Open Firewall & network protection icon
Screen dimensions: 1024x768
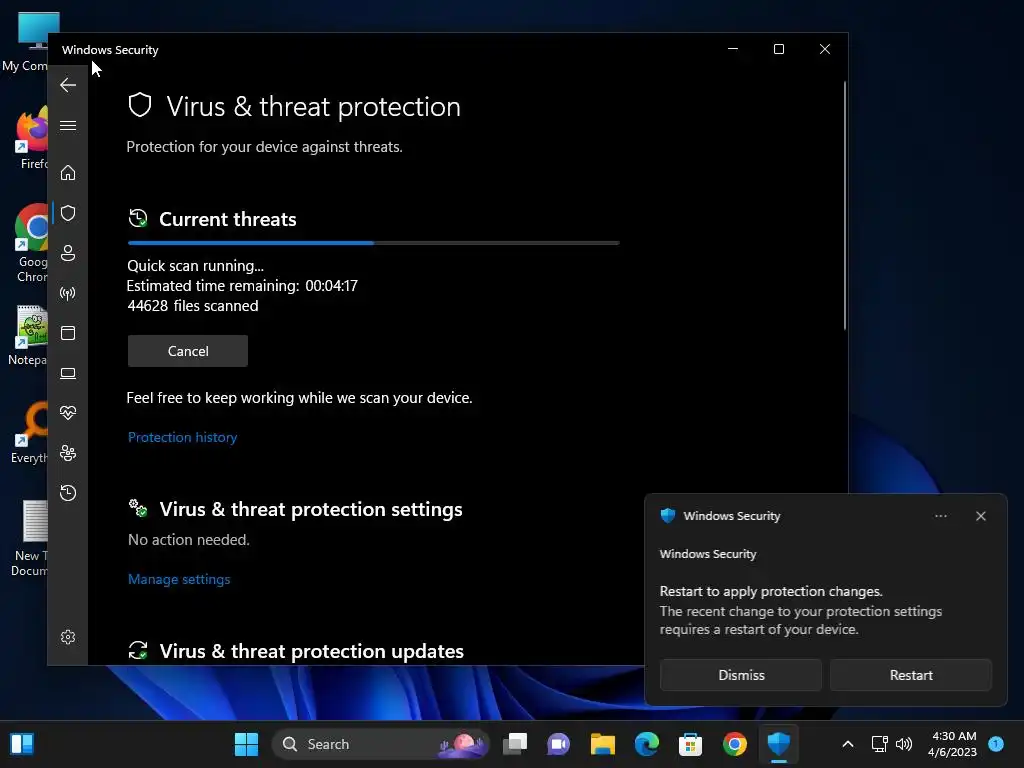(68, 293)
